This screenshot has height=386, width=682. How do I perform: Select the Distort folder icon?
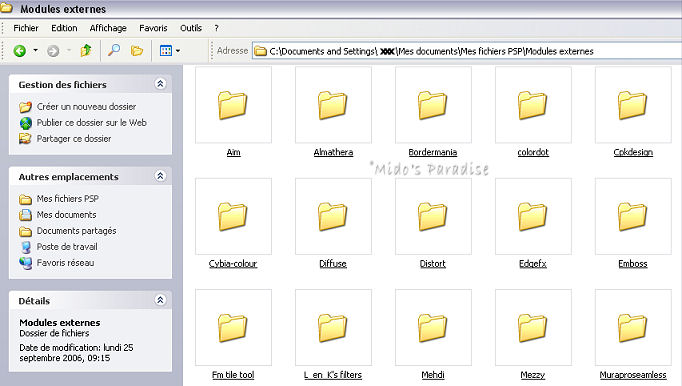[x=433, y=216]
